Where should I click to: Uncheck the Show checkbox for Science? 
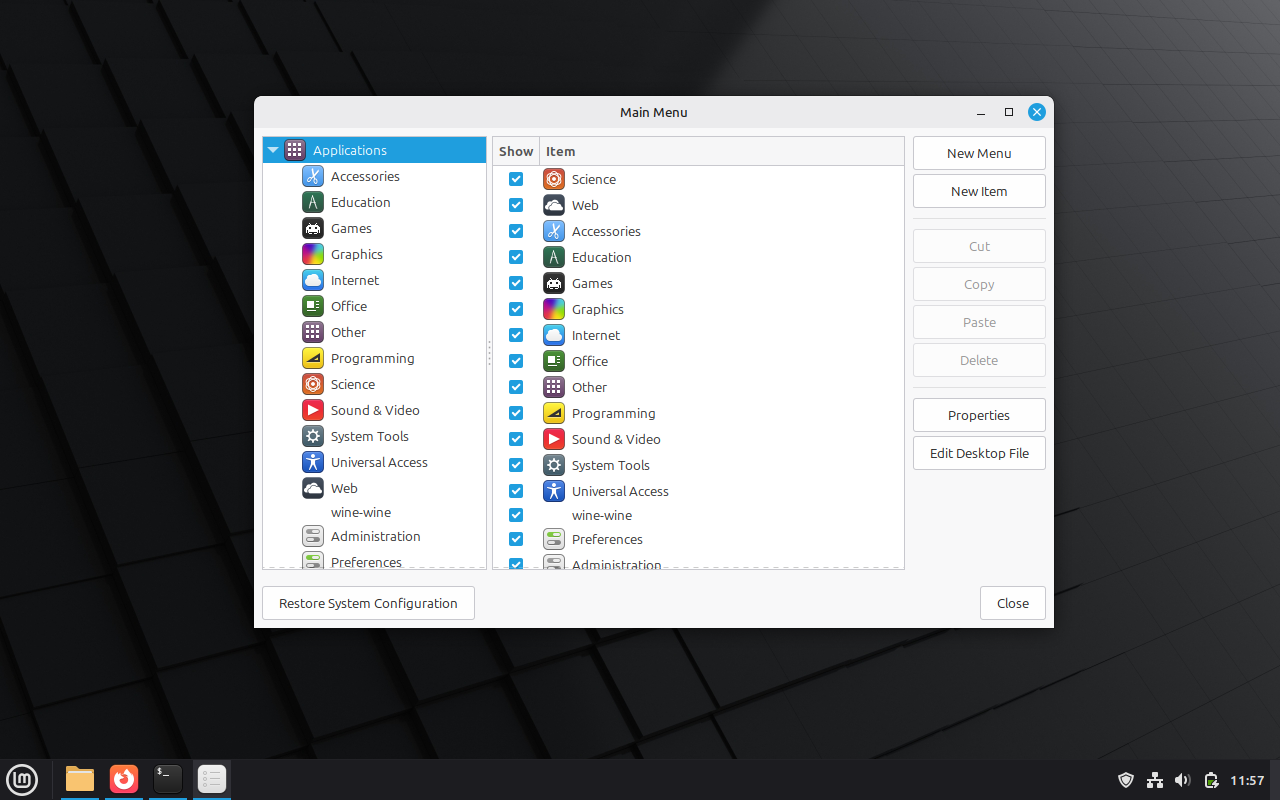tap(516, 179)
